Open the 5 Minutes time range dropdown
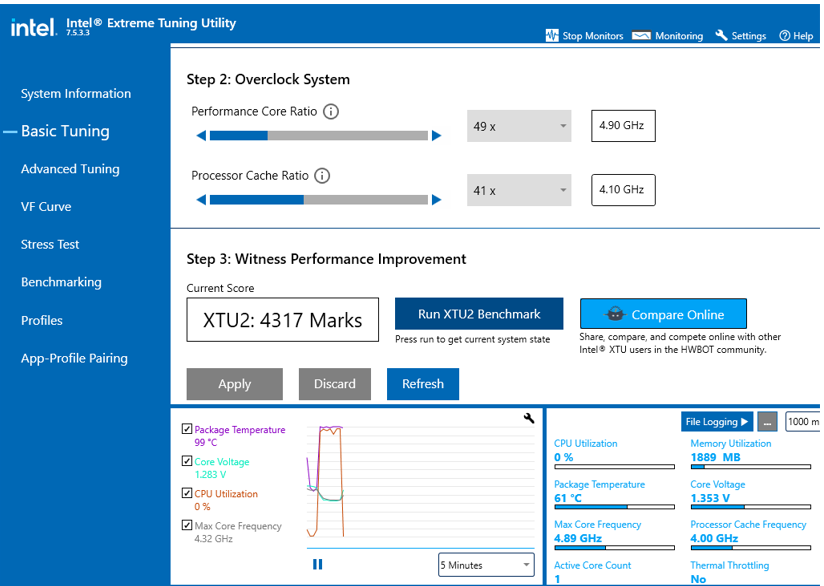This screenshot has height=586, width=824. pos(486,565)
